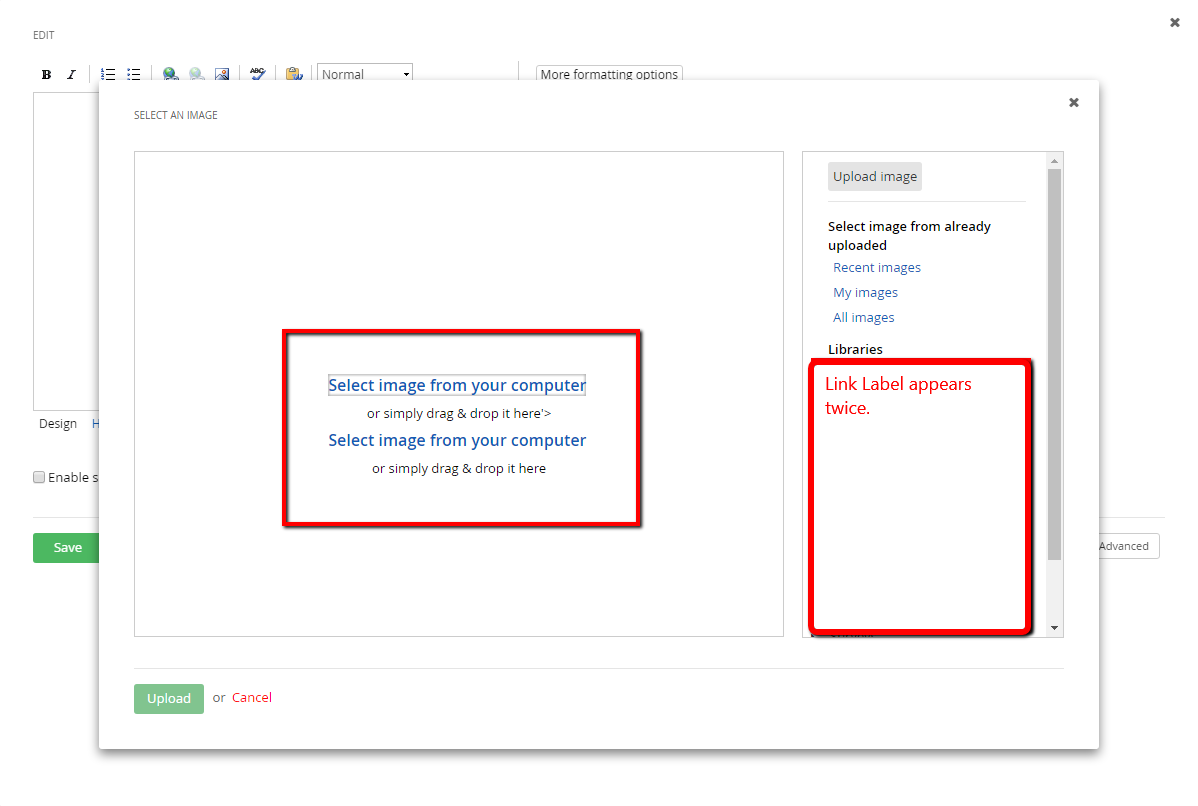This screenshot has width=1198, height=806.
Task: Toggle italic formatting in the editor toolbar
Action: click(71, 74)
